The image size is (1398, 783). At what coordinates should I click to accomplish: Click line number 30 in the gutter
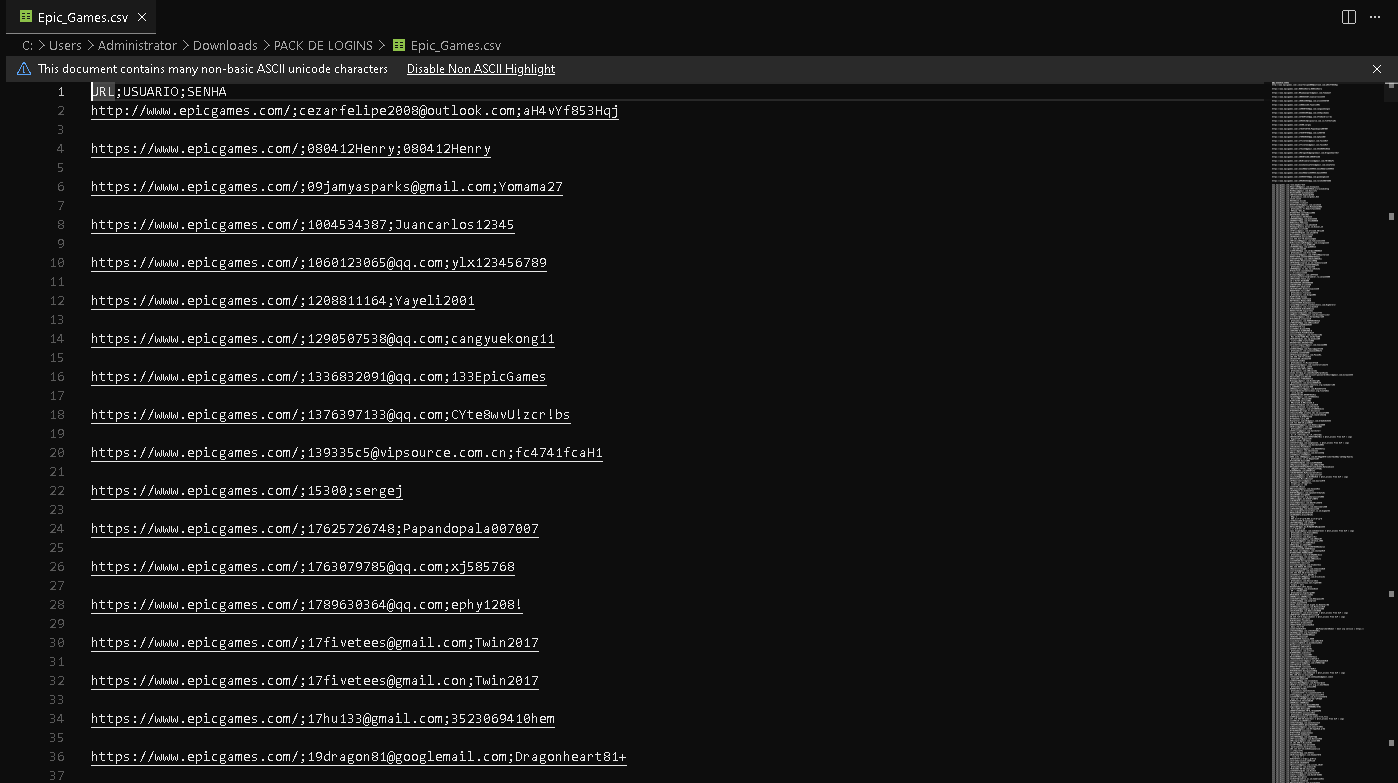pyautogui.click(x=57, y=643)
